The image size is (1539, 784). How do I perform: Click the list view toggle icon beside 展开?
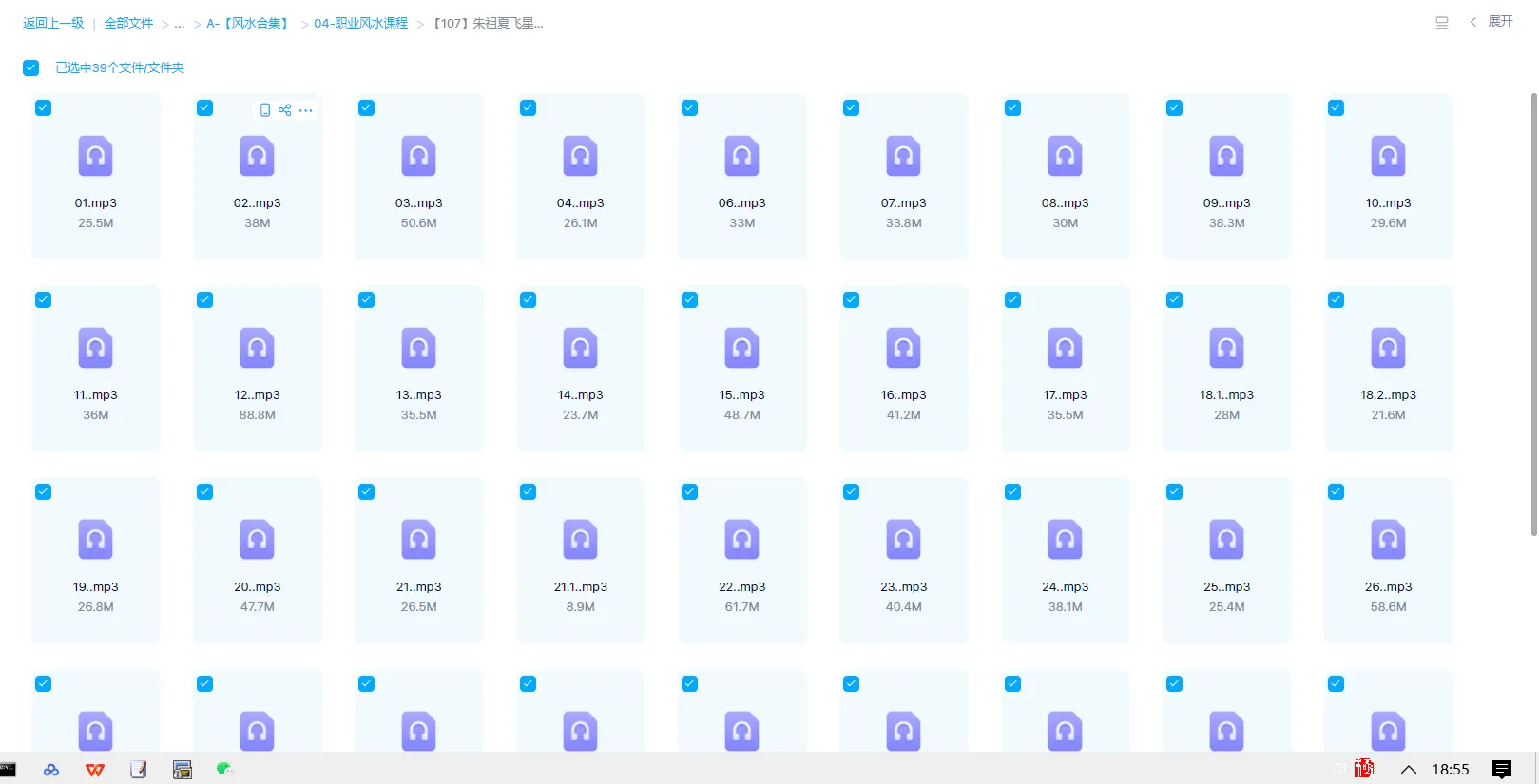(x=1442, y=23)
